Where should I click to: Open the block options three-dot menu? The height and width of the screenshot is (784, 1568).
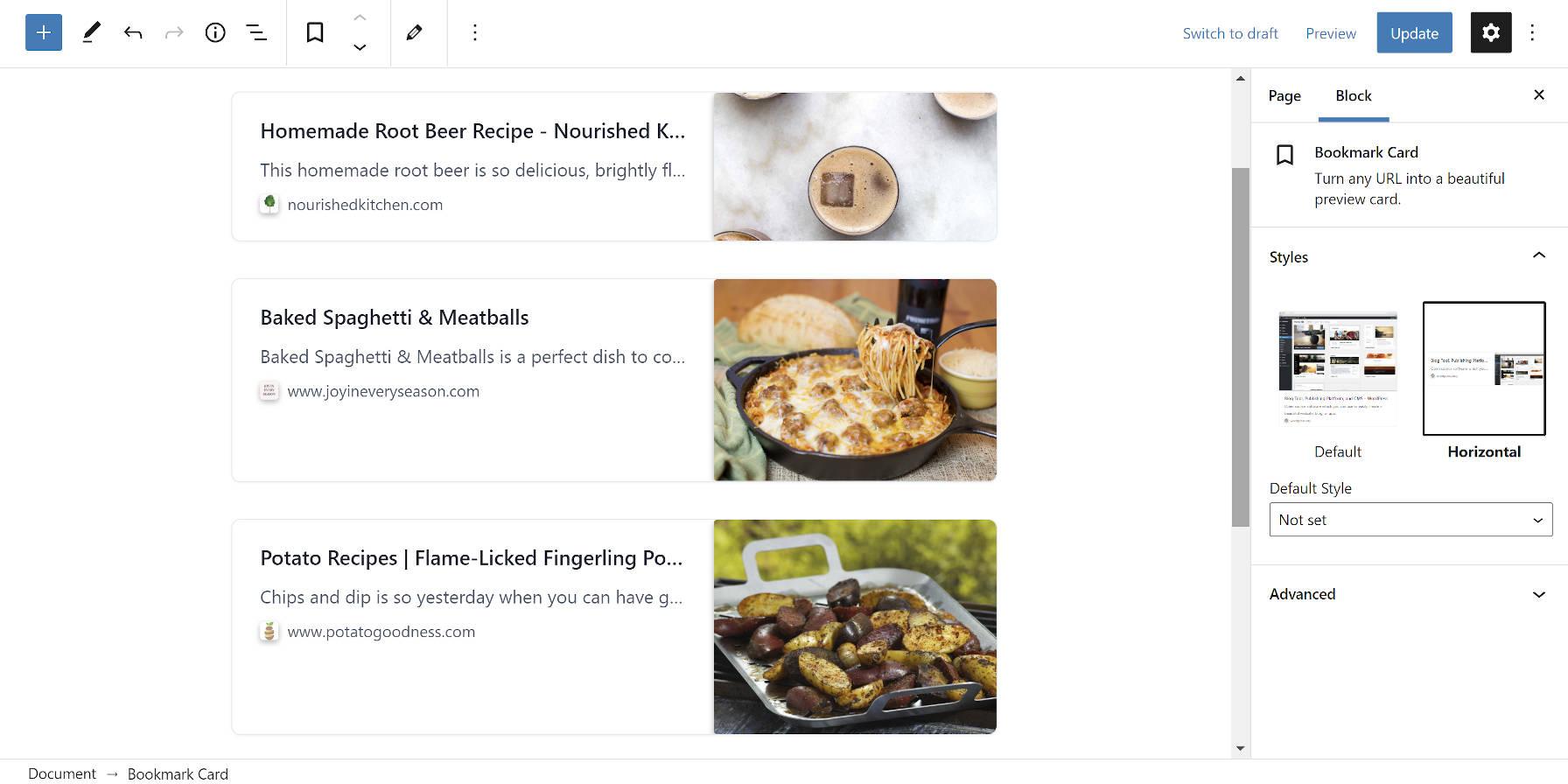475,32
